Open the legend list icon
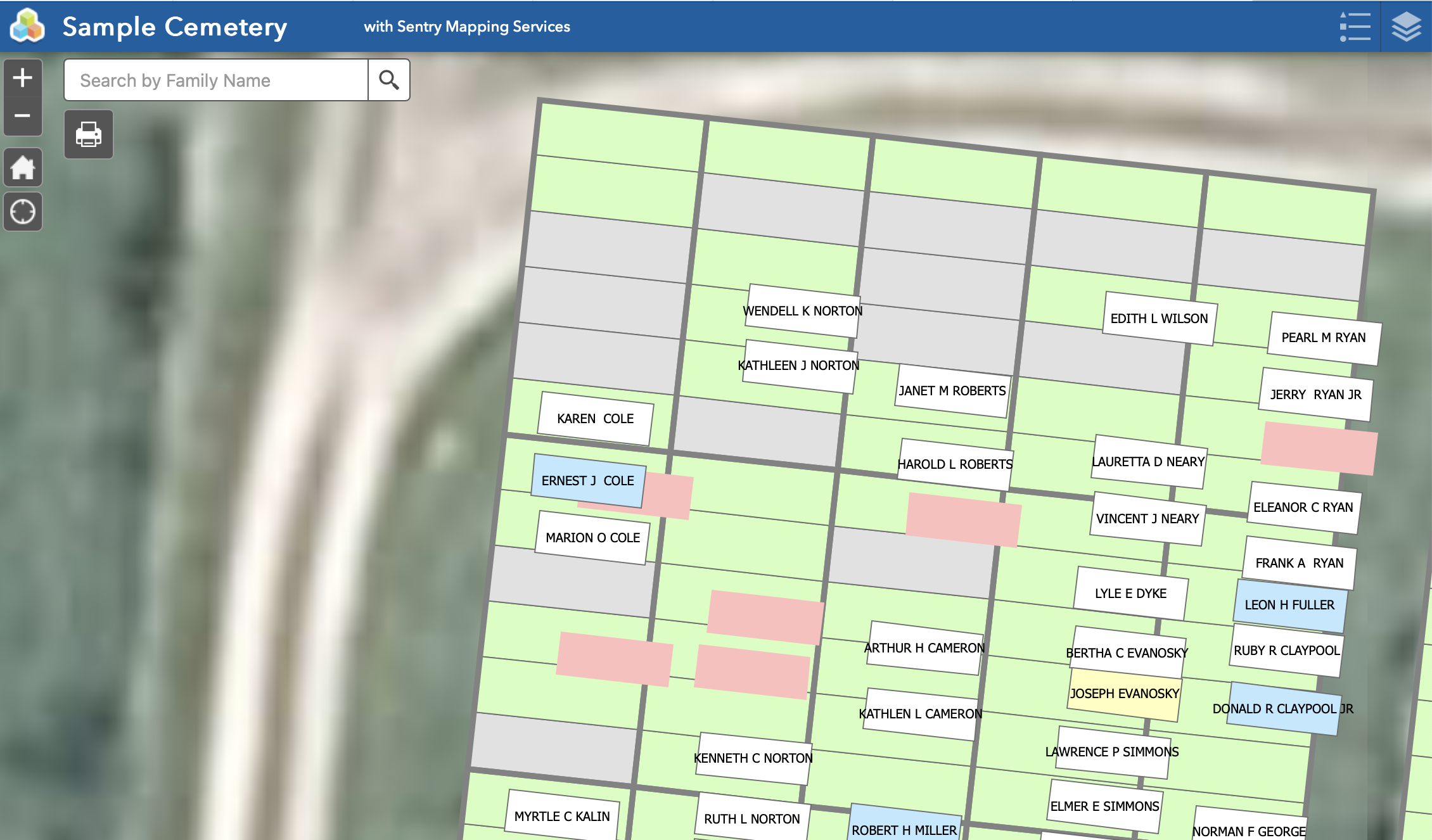Viewport: 1432px width, 840px height. (1355, 27)
